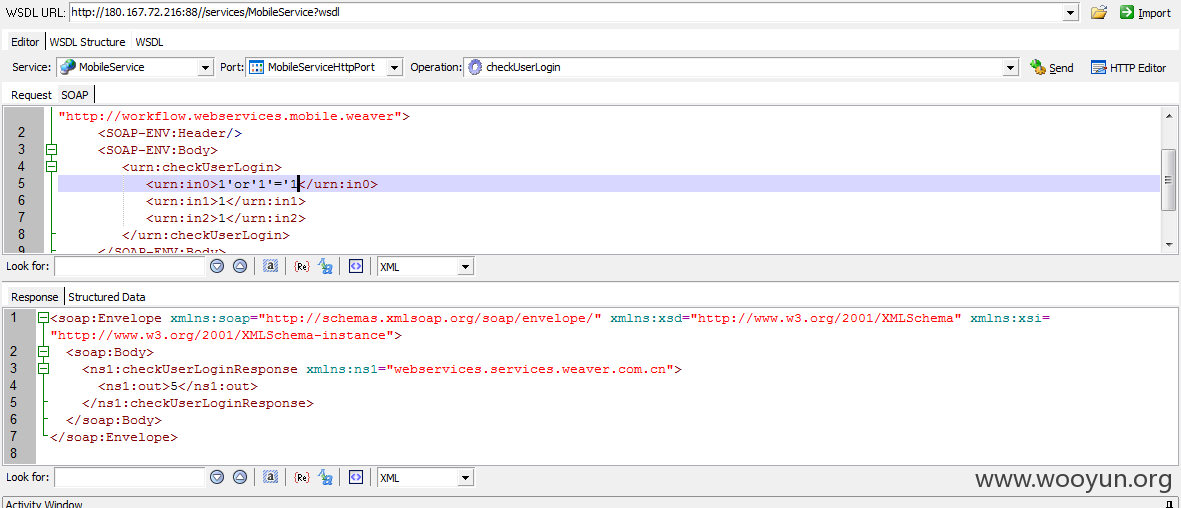Collapse the soap:Envelope node in response

[x=43, y=318]
